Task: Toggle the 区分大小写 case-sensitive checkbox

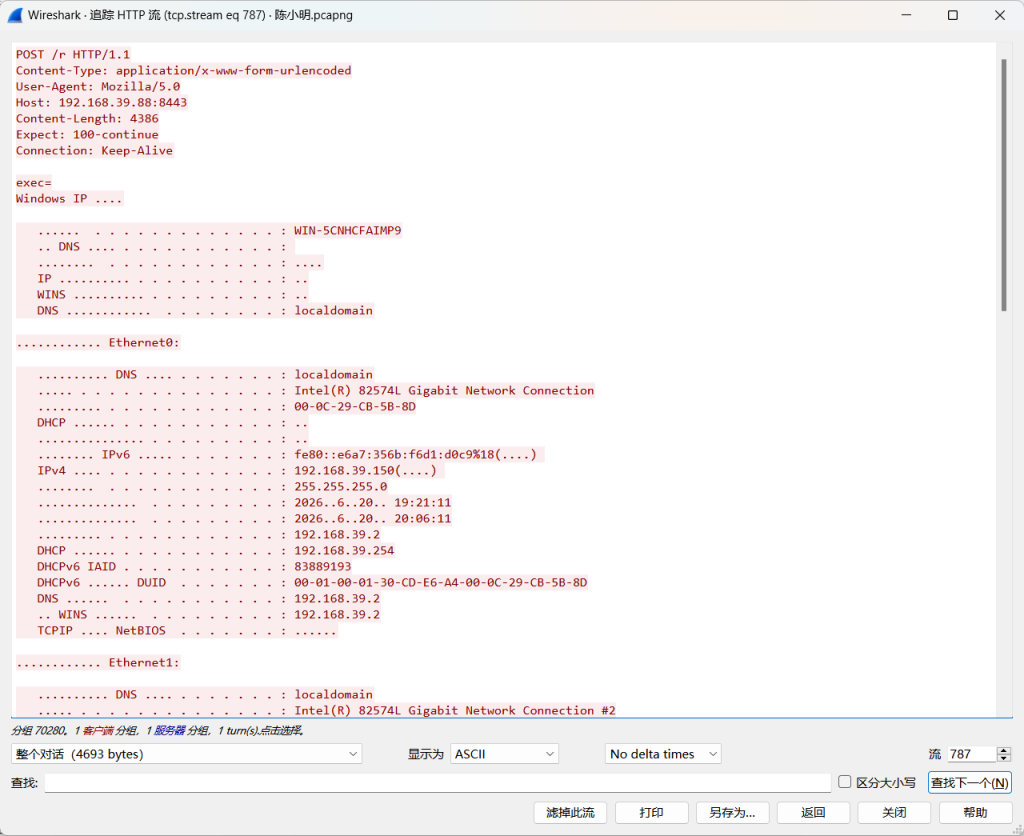Action: click(844, 782)
